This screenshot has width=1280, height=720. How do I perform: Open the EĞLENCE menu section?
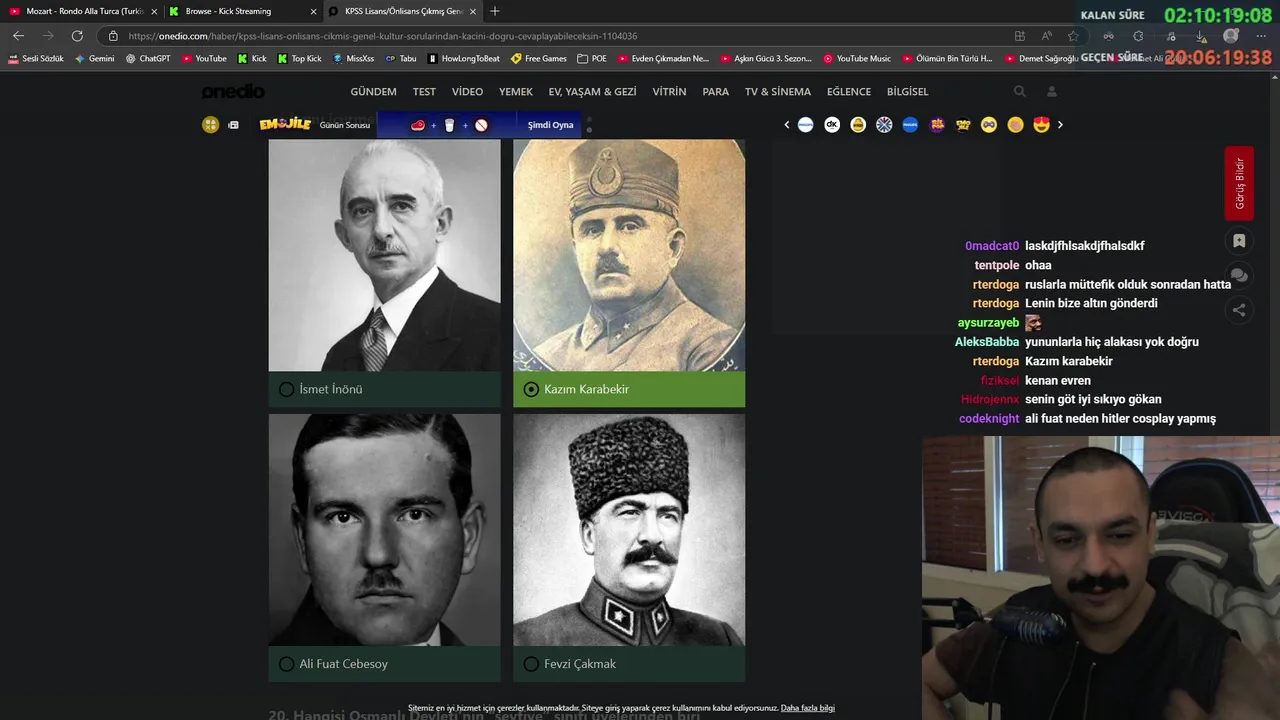[x=849, y=91]
